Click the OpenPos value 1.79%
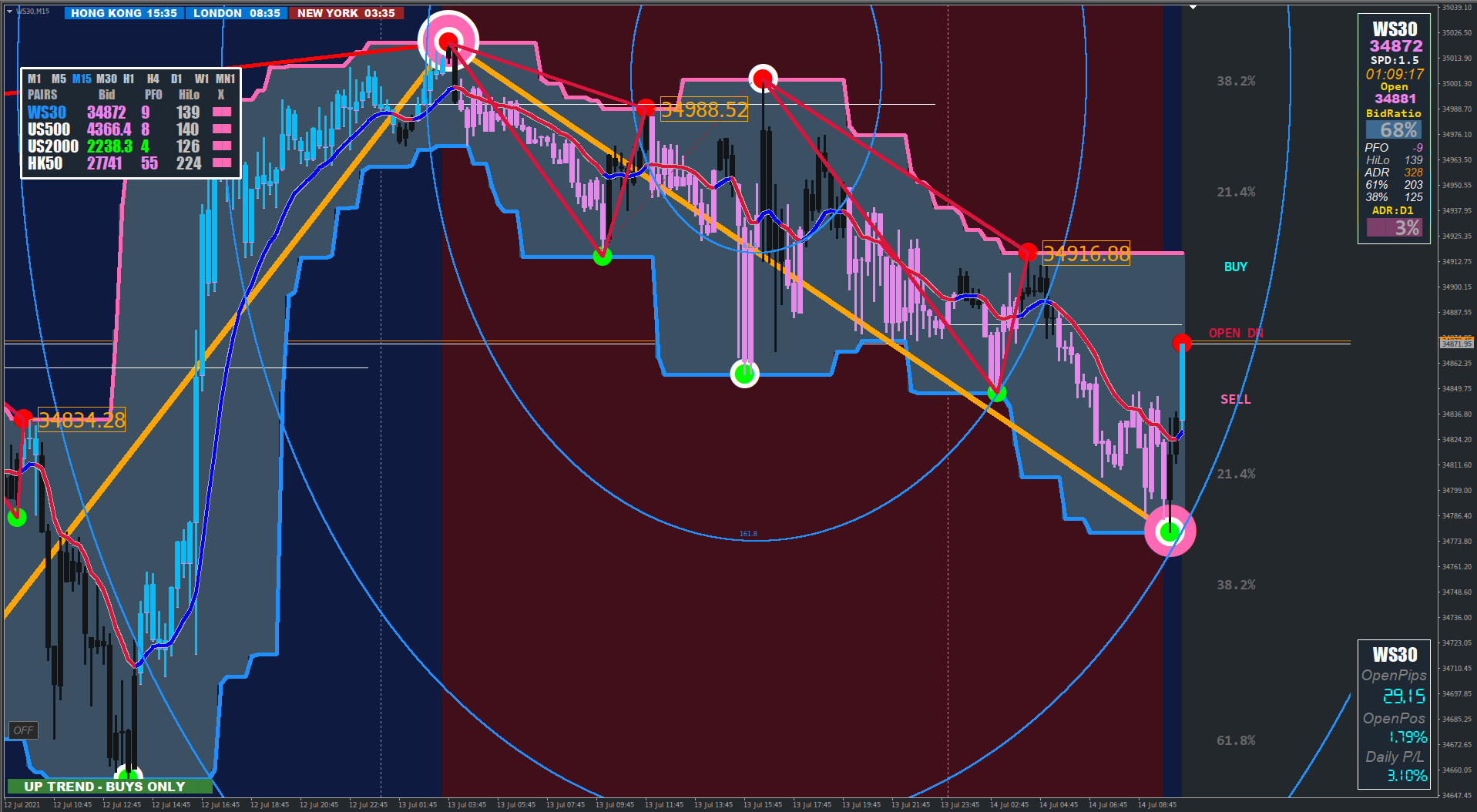Image resolution: width=1477 pixels, height=812 pixels. coord(1408,737)
